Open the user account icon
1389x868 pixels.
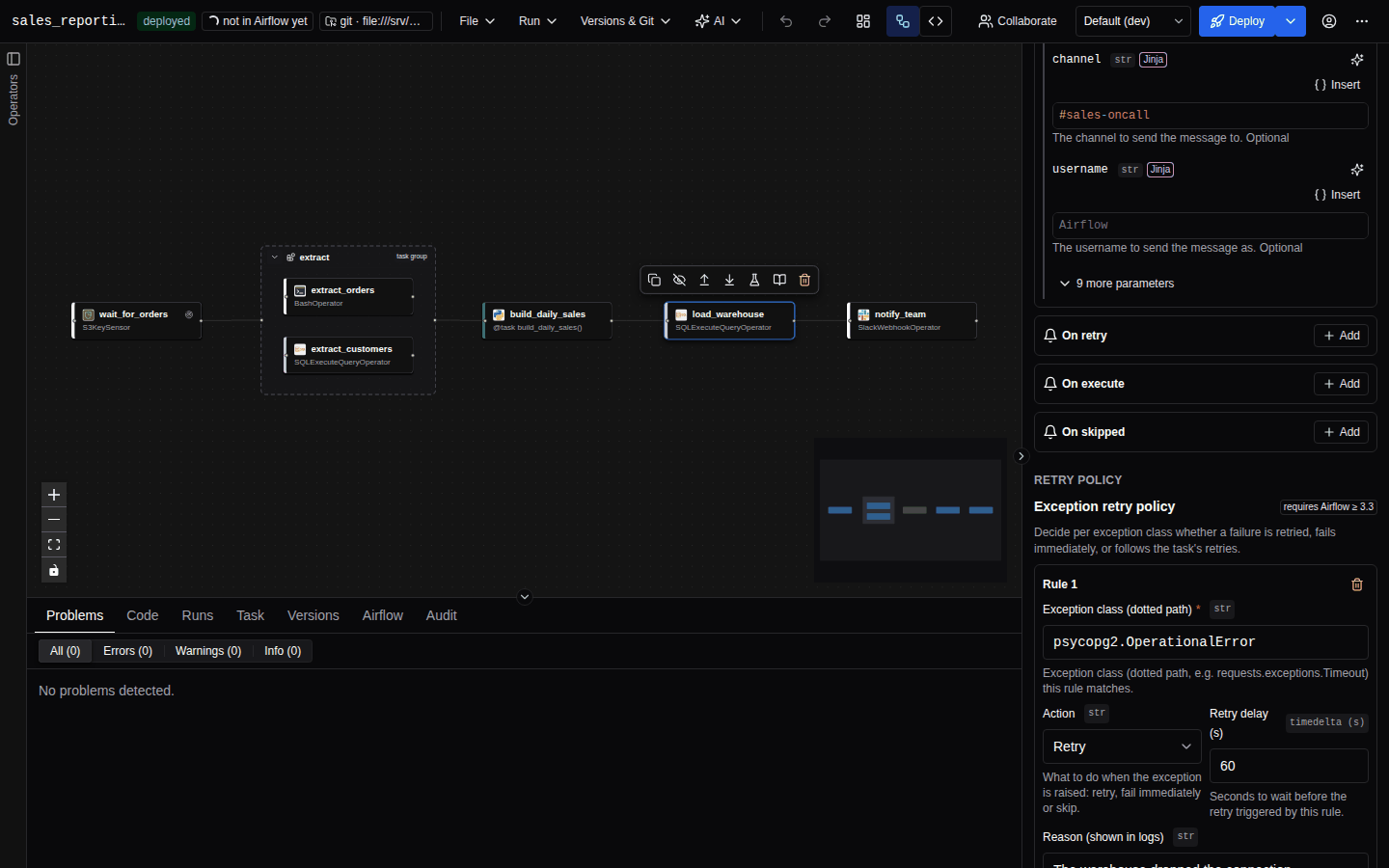1329,21
